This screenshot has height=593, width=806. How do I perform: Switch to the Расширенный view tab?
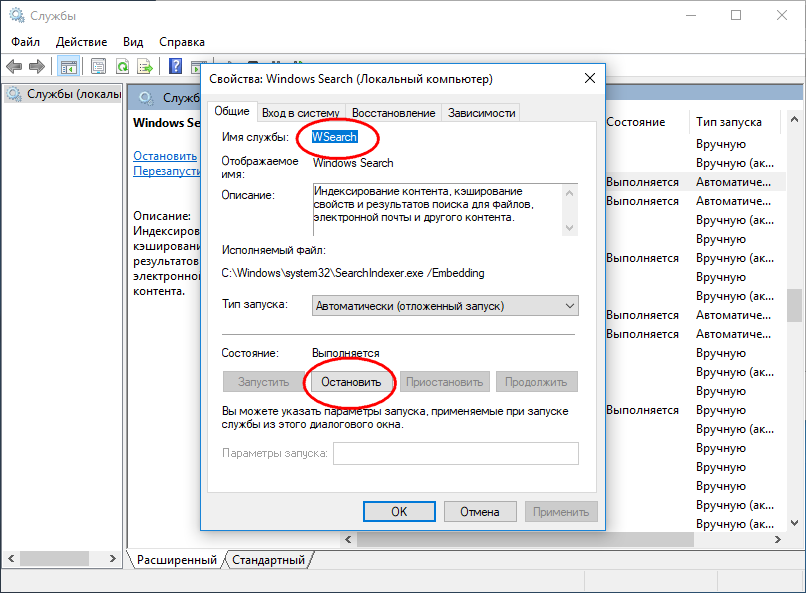176,560
